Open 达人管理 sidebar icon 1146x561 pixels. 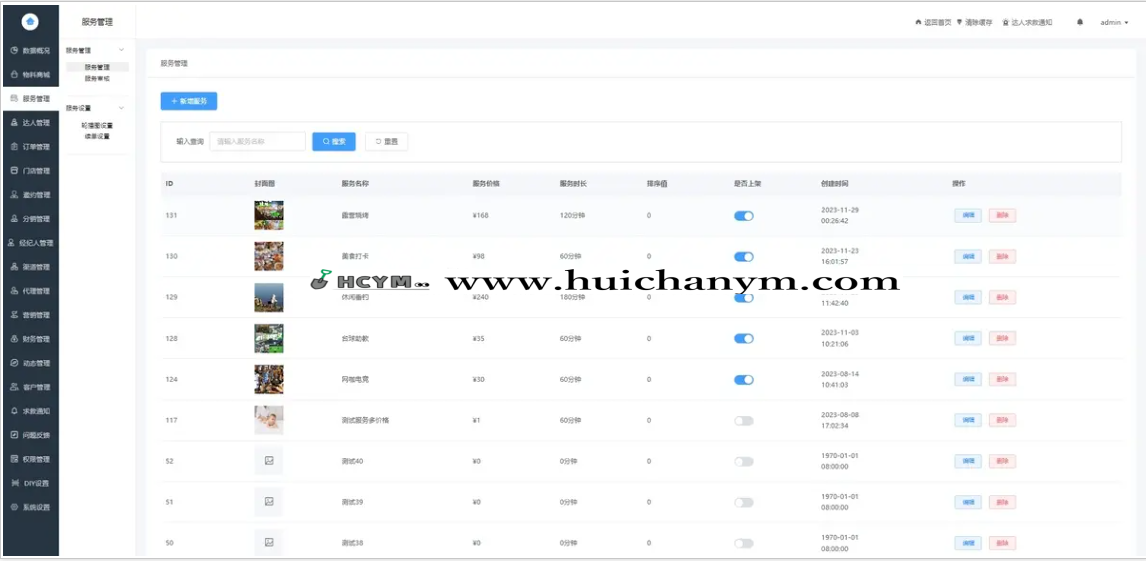[x=14, y=123]
